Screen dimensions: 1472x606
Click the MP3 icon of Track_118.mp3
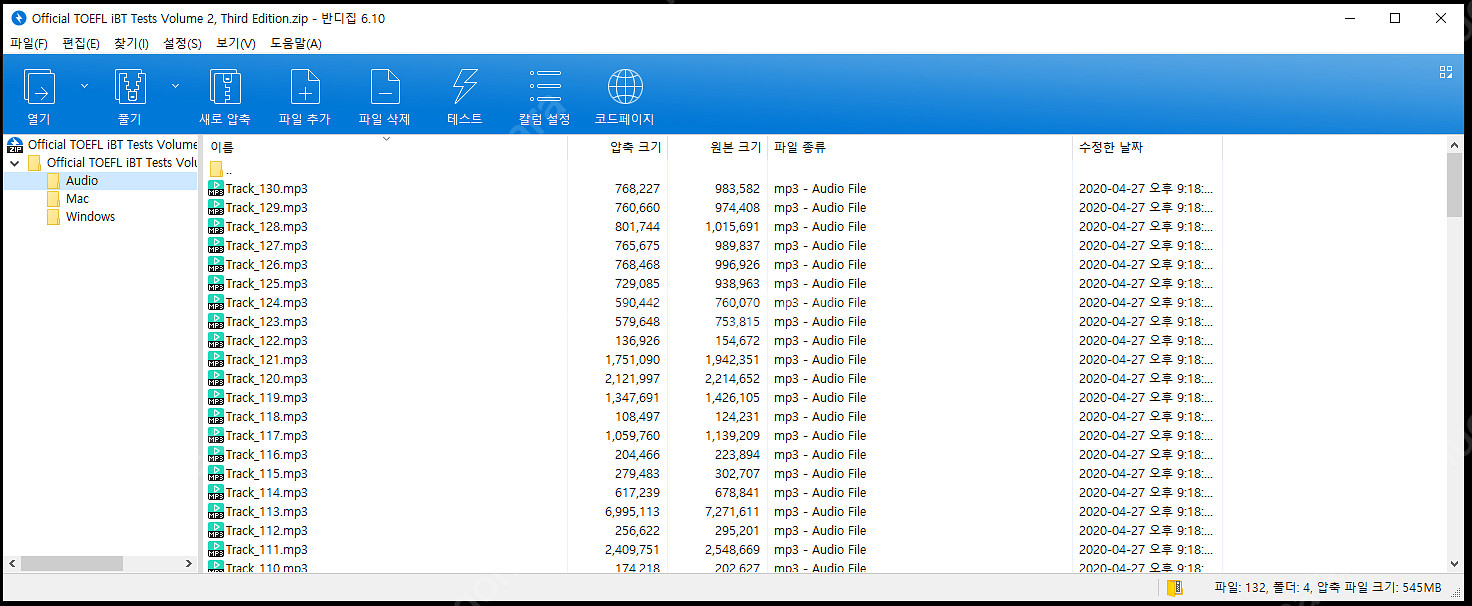tap(216, 417)
